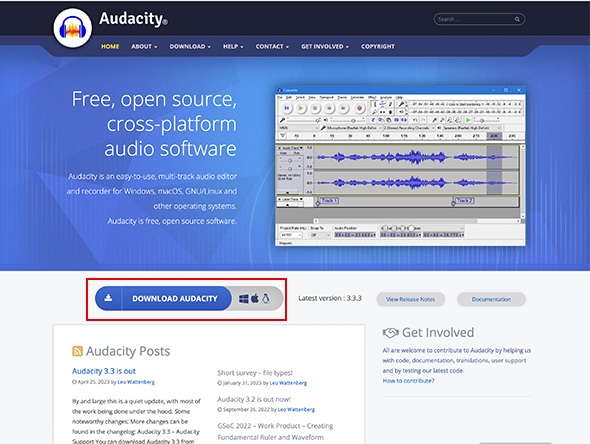Click Leo Wattenberg on the September 26, 2022 post

(x=297, y=409)
